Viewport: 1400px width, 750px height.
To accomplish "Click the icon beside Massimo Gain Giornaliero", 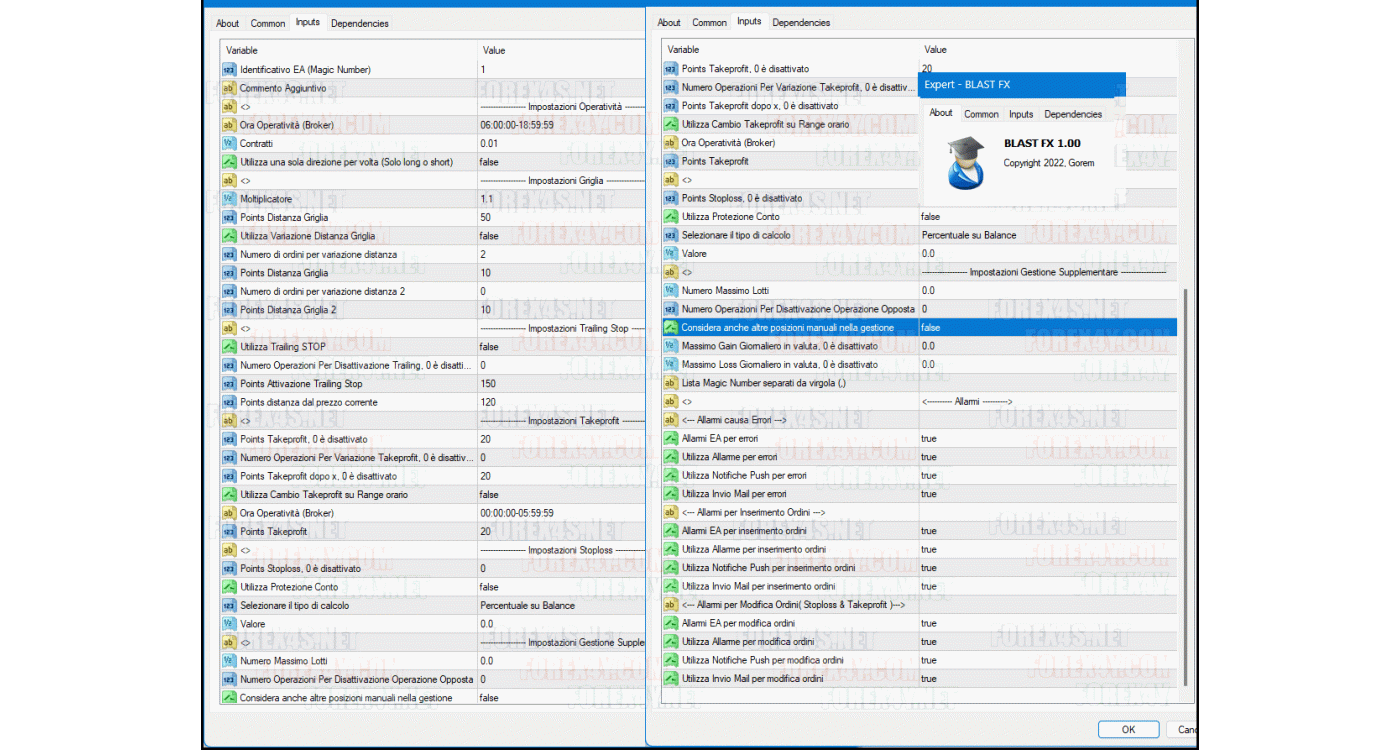I will [x=670, y=346].
